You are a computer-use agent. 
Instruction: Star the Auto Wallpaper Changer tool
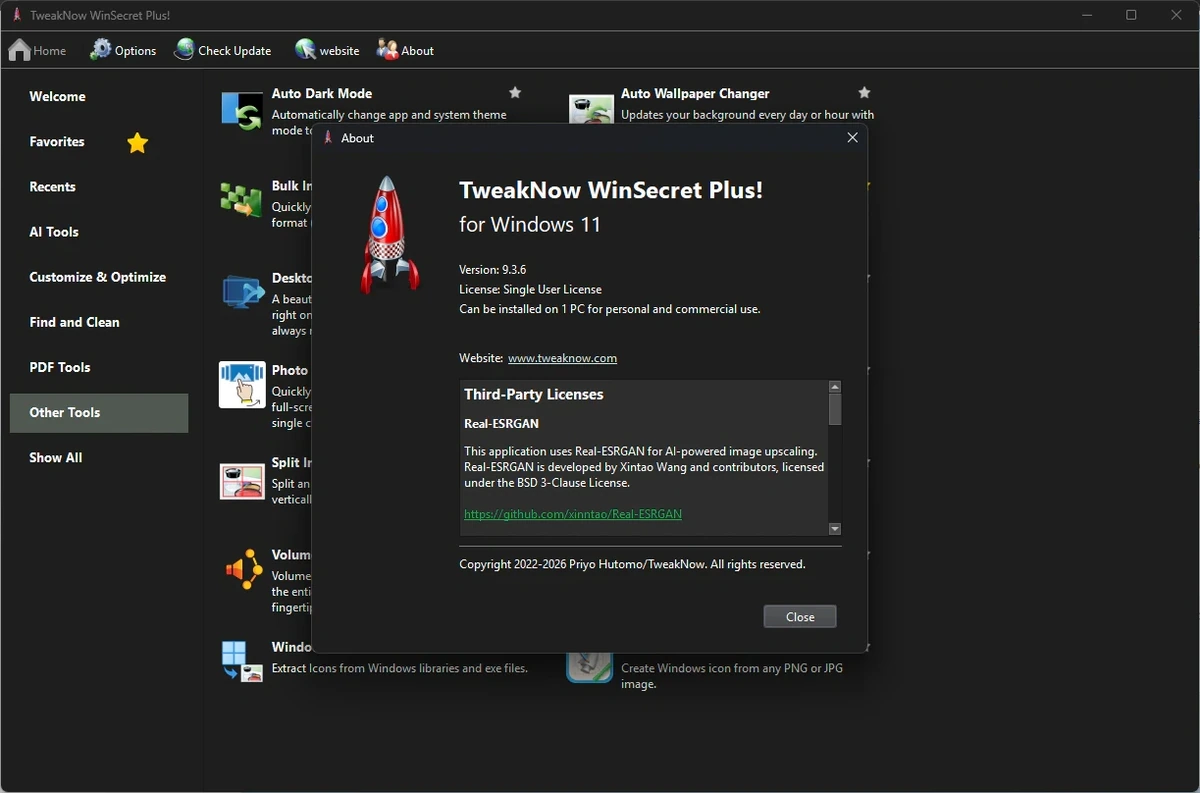pos(864,93)
